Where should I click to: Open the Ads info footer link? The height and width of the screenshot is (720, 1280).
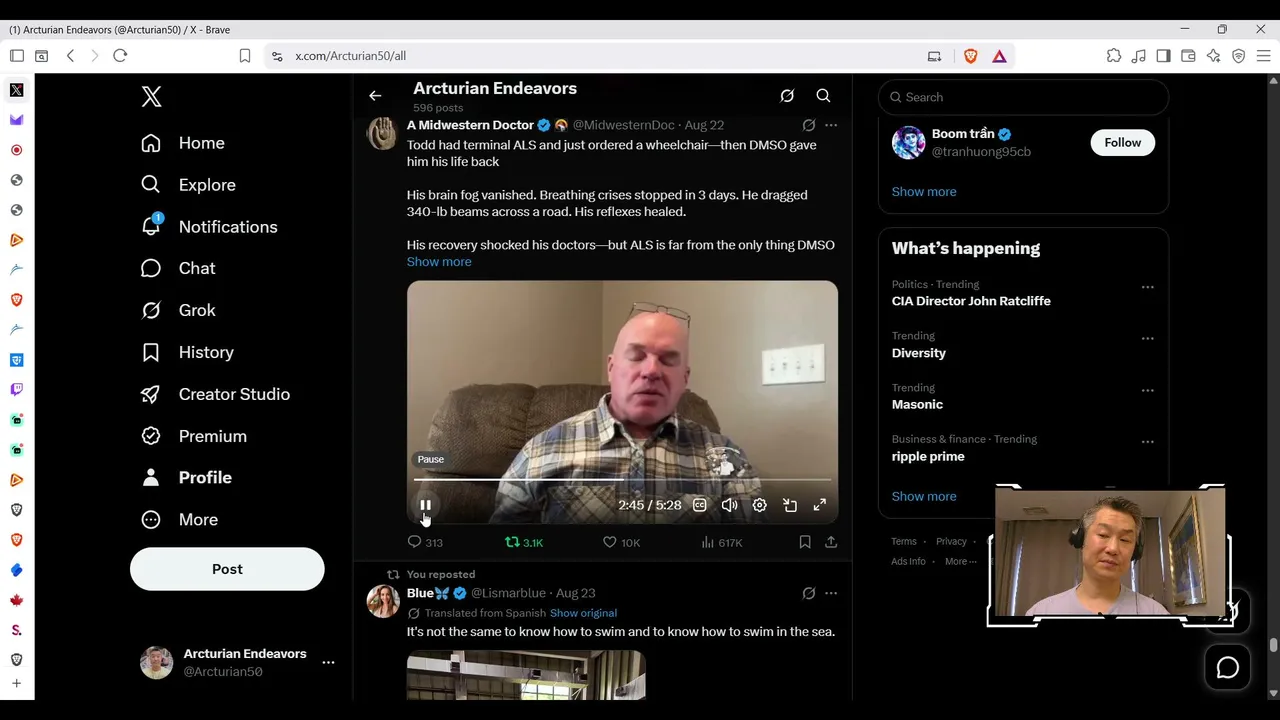(908, 562)
